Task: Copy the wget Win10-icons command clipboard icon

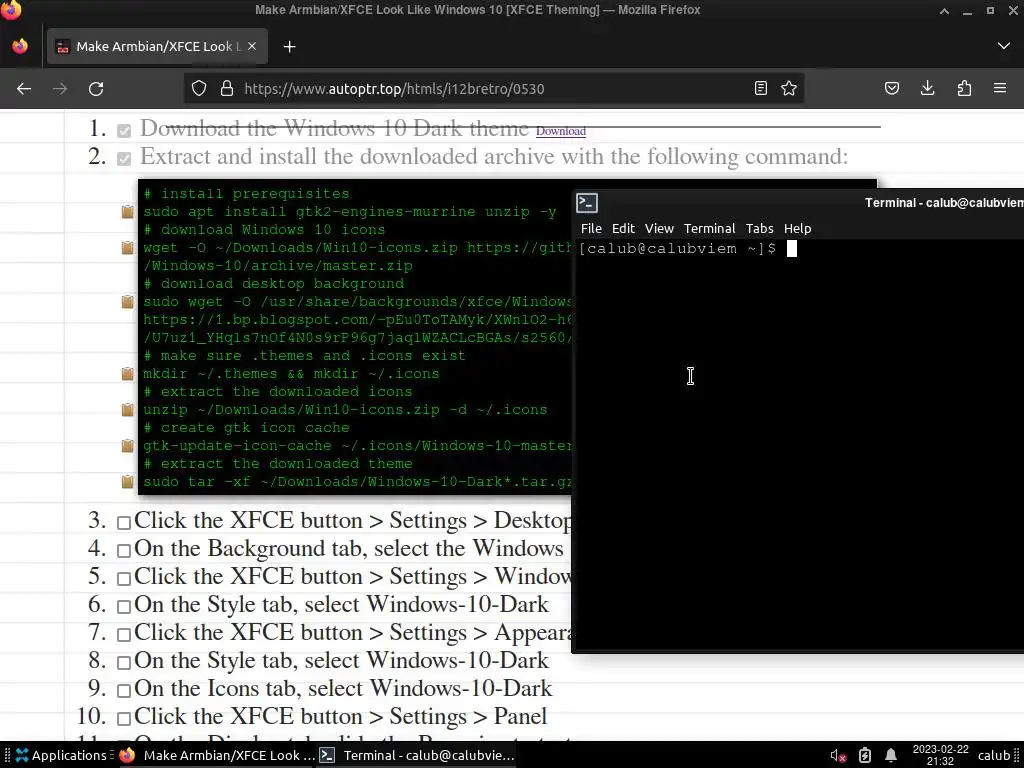Action: click(x=128, y=248)
